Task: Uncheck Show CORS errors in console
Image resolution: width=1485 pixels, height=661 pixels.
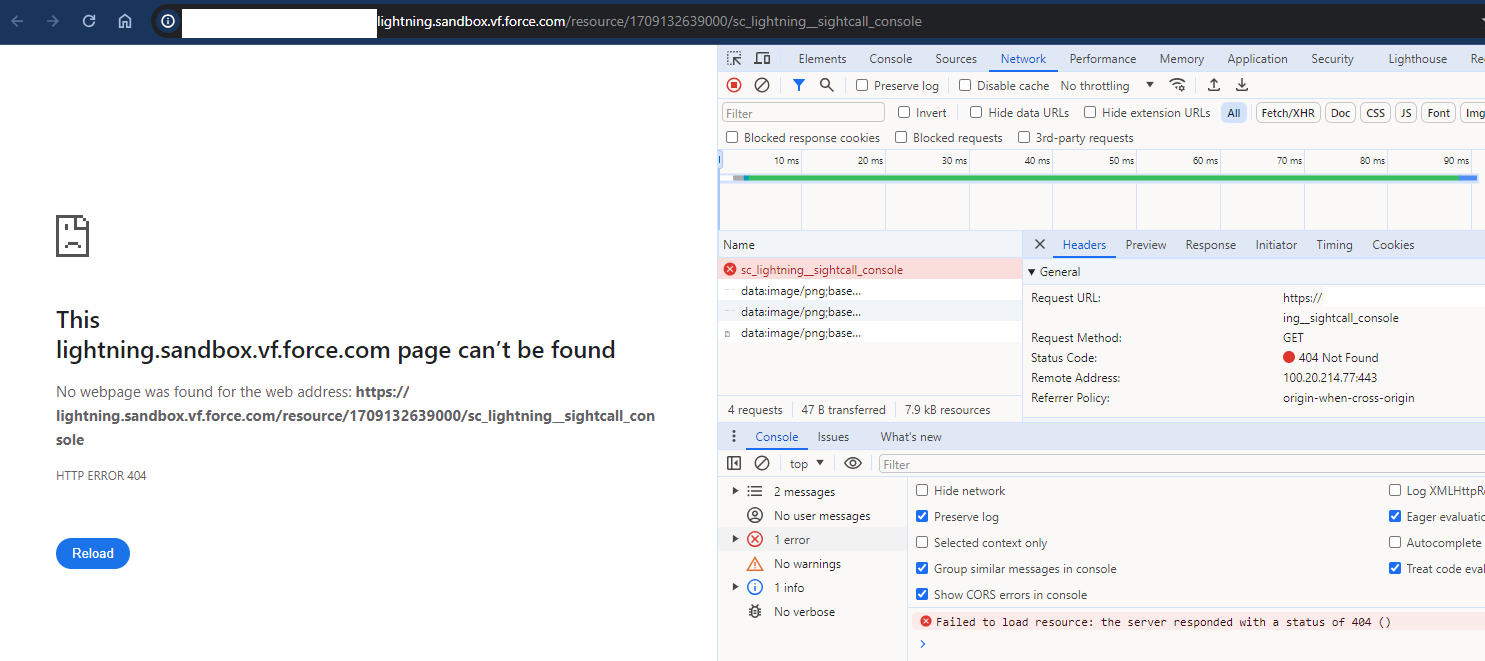Action: (x=922, y=594)
